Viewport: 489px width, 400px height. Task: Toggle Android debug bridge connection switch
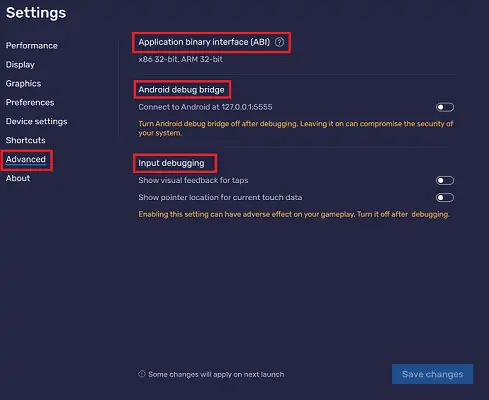tap(445, 107)
